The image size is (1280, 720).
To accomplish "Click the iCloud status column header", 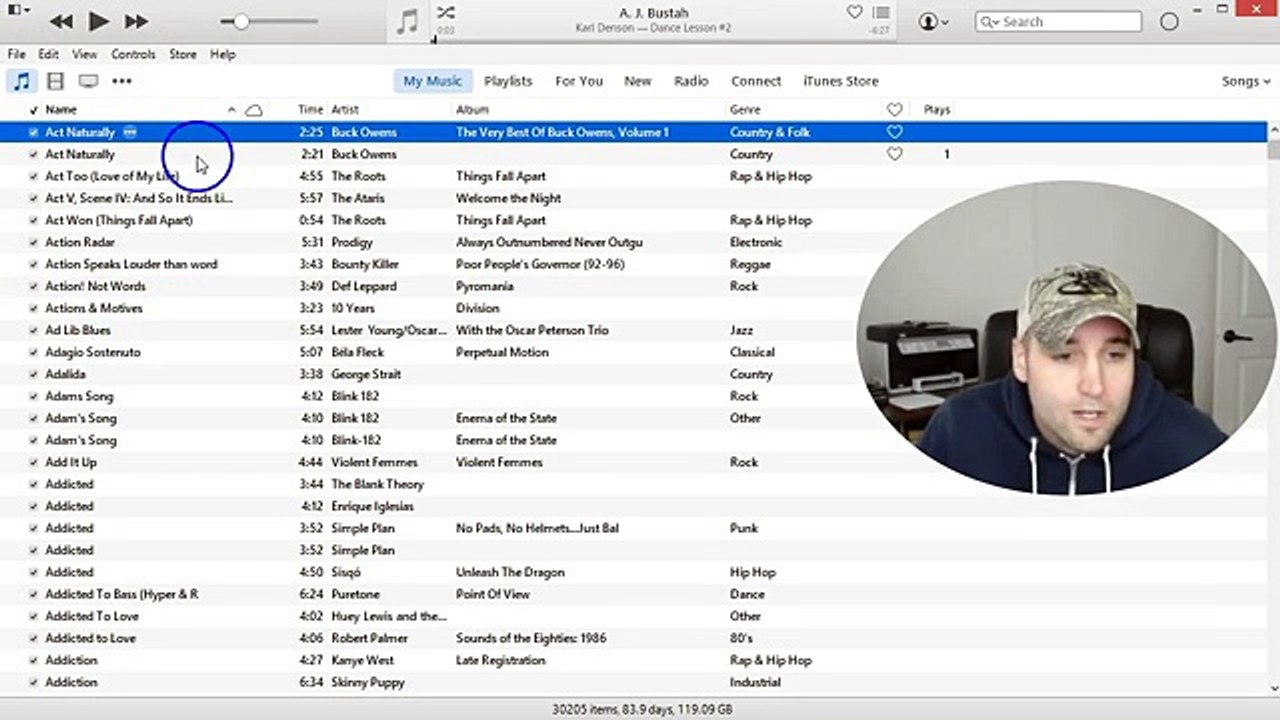I will 254,110.
